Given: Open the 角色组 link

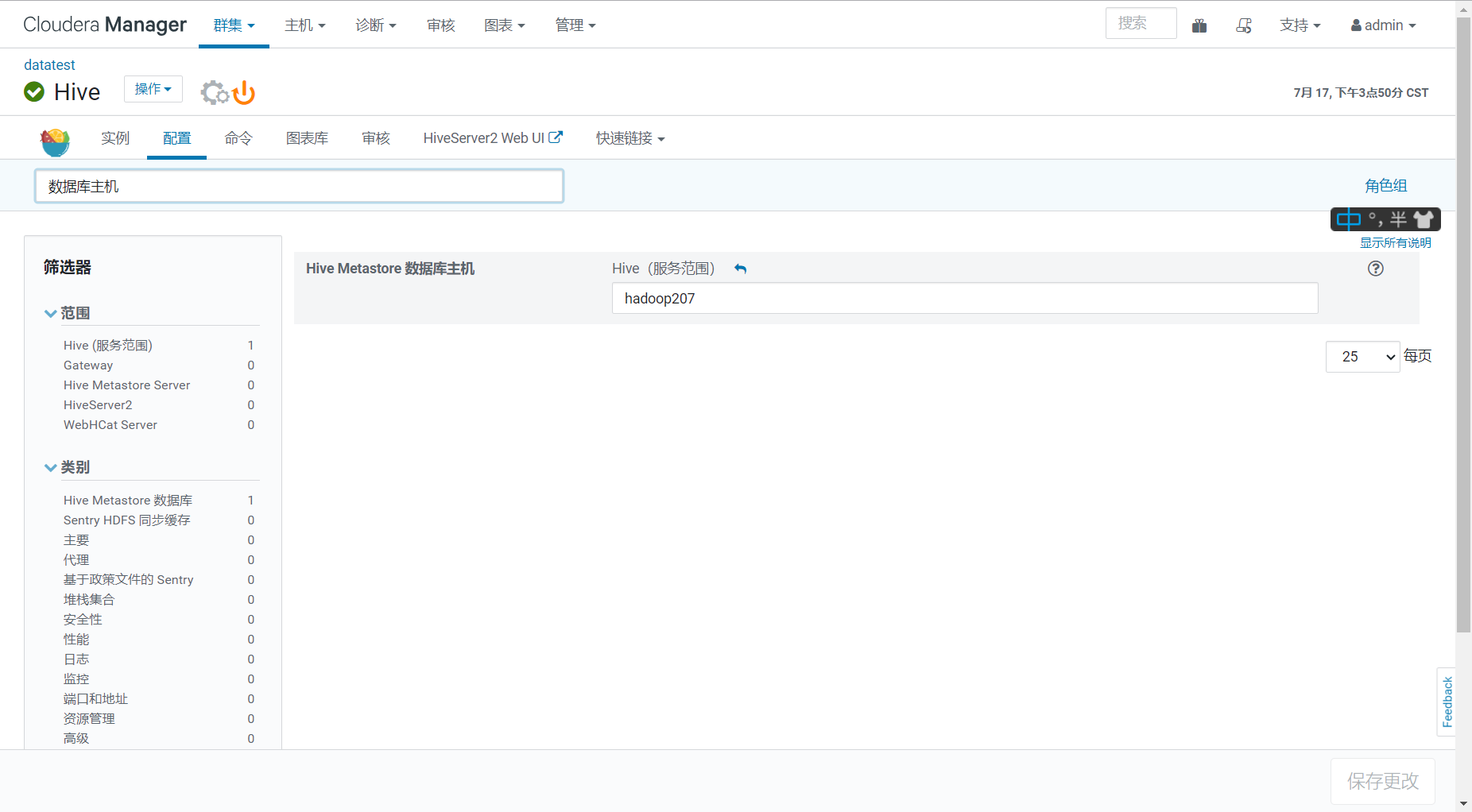Looking at the screenshot, I should coord(1385,186).
